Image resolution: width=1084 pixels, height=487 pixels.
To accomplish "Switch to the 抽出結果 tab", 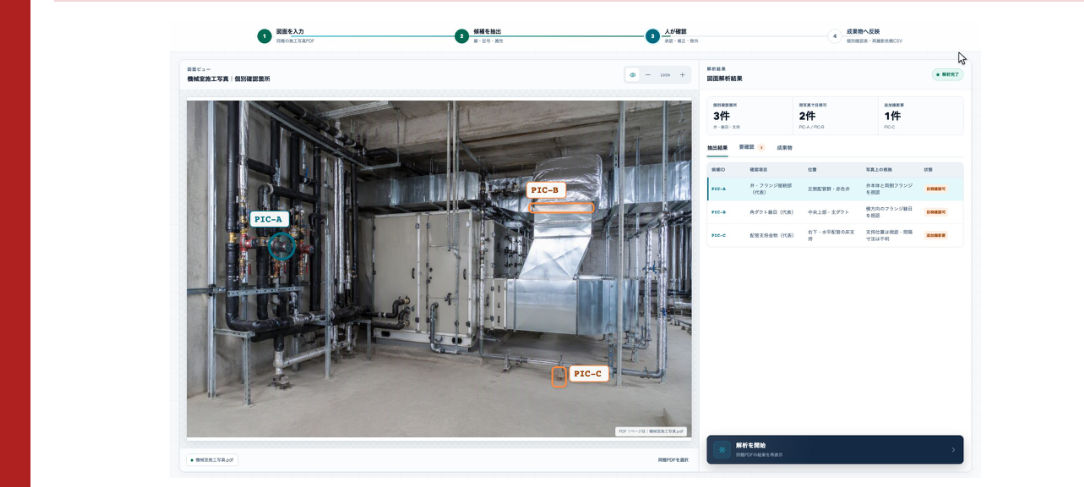I will coord(716,147).
